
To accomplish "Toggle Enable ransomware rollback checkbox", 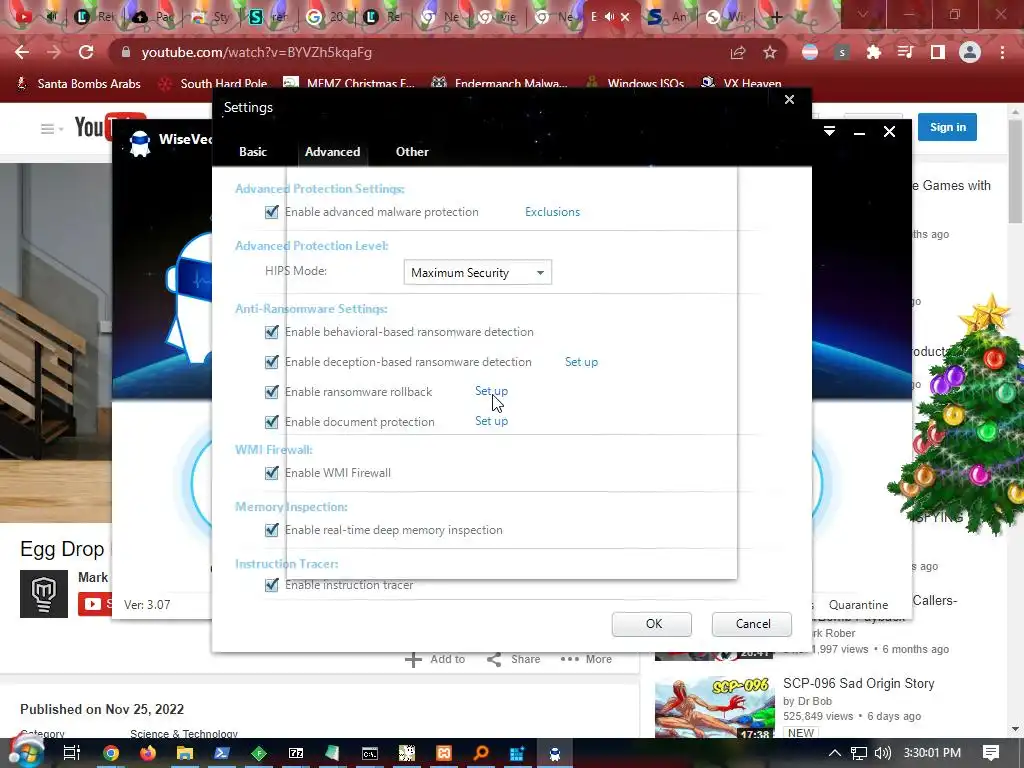I will click(272, 392).
